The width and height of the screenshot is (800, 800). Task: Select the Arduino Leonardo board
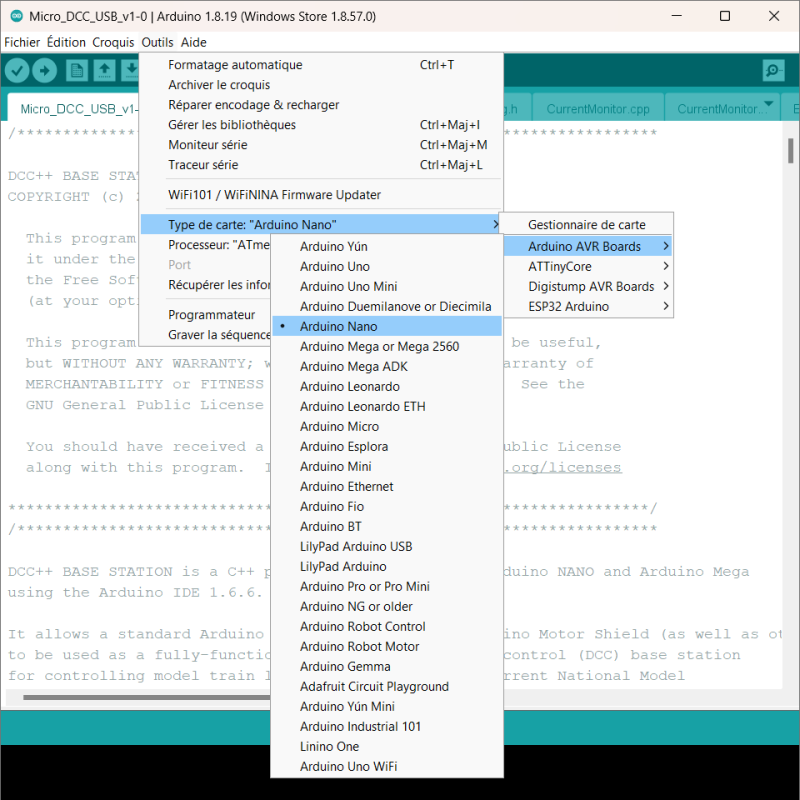pos(387,386)
